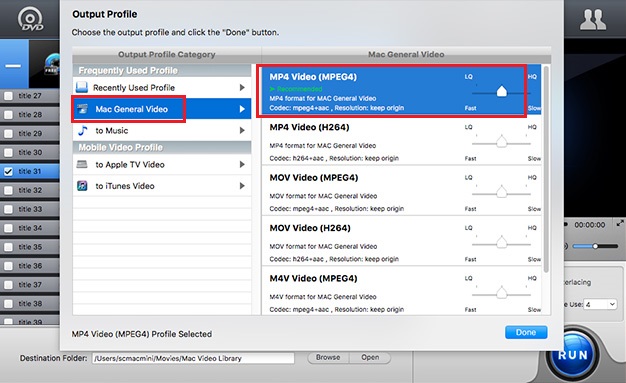Click the Done button
Viewport: 626px width, 383px height.
(x=526, y=332)
